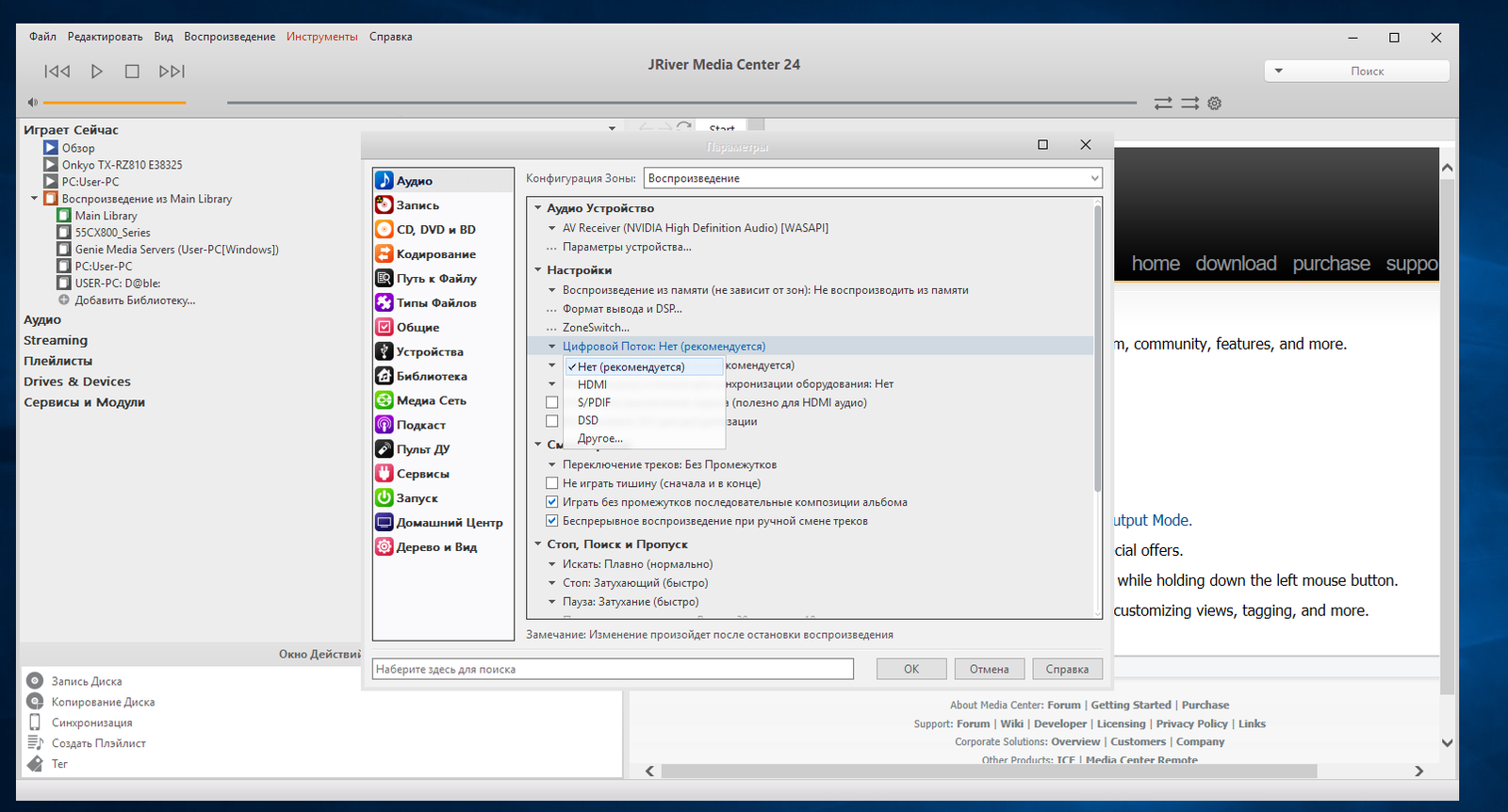Click the settings search input field

click(x=613, y=669)
